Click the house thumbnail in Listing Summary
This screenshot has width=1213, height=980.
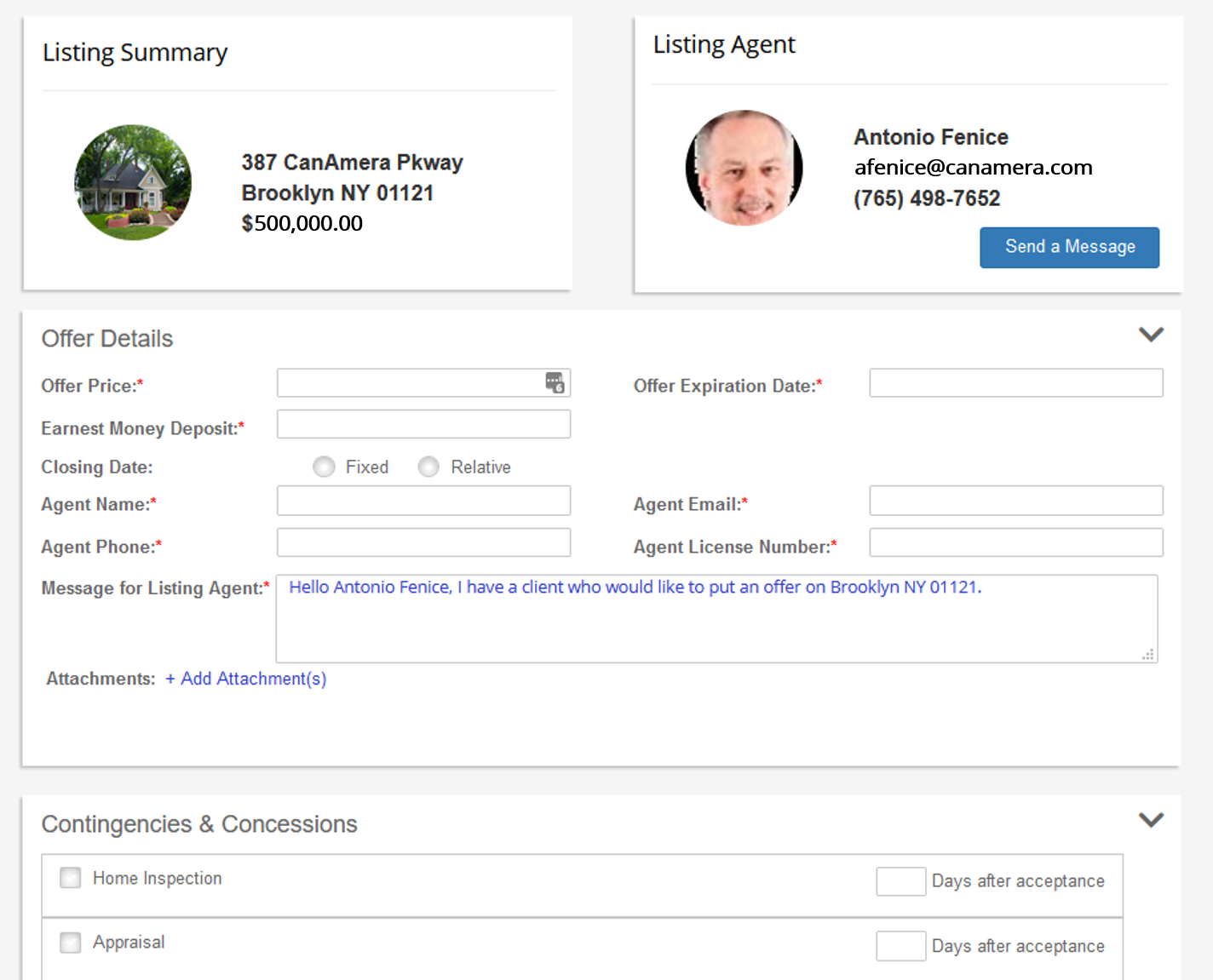(x=133, y=182)
